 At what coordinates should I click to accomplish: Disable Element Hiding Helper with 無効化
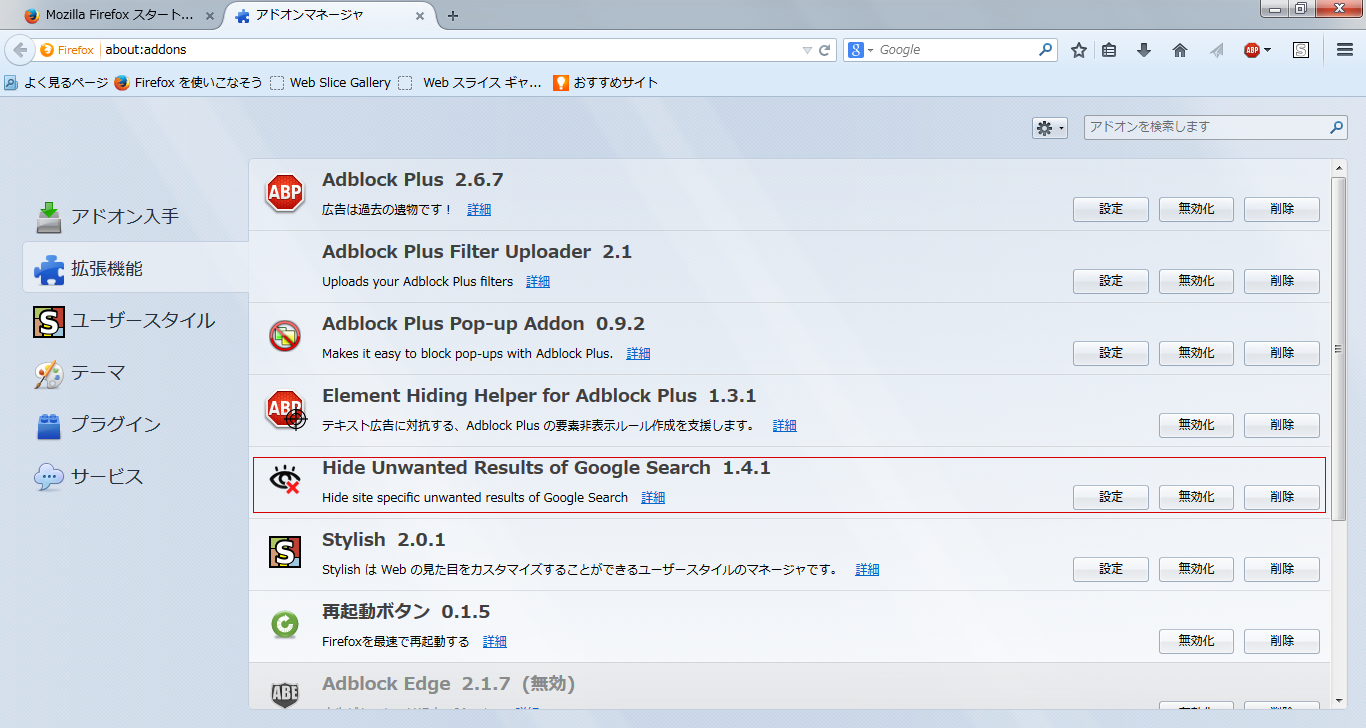pos(1196,425)
